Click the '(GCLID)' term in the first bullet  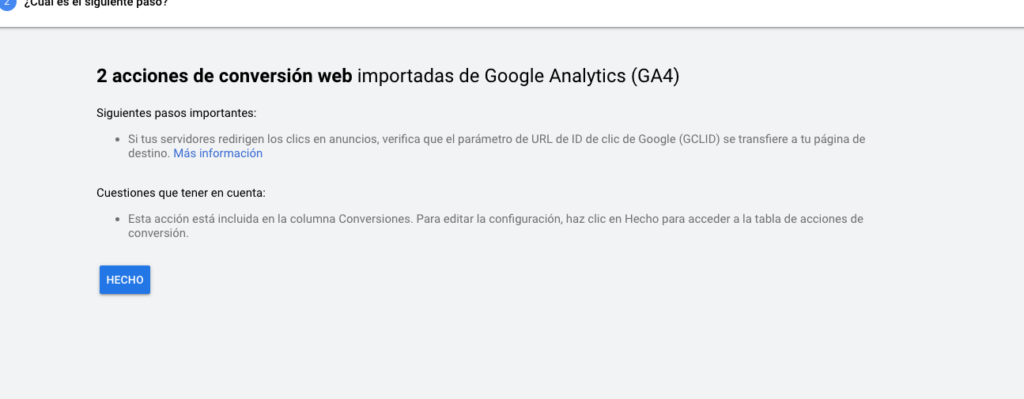click(x=701, y=139)
